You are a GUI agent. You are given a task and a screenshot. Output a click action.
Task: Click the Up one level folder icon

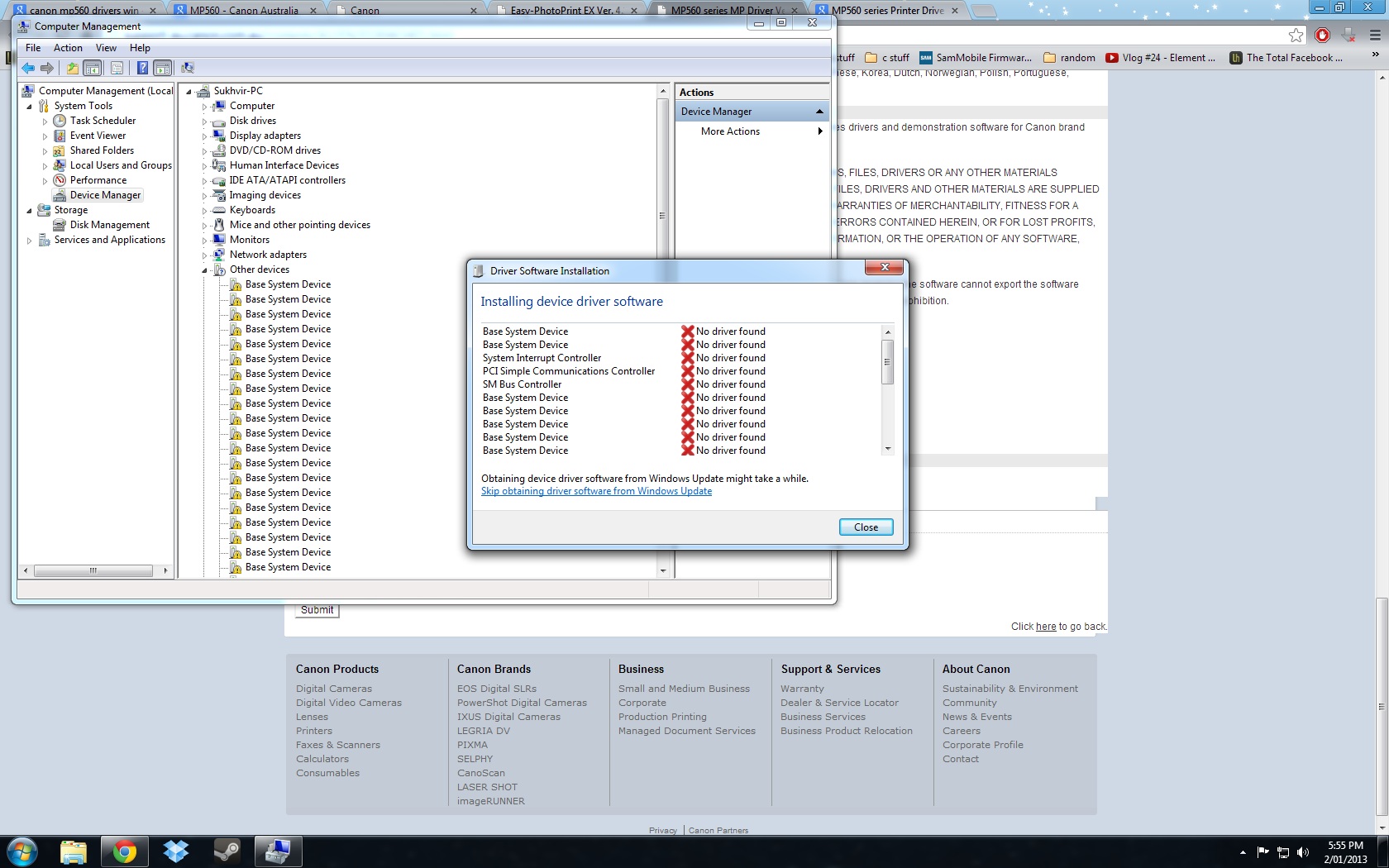pyautogui.click(x=73, y=68)
